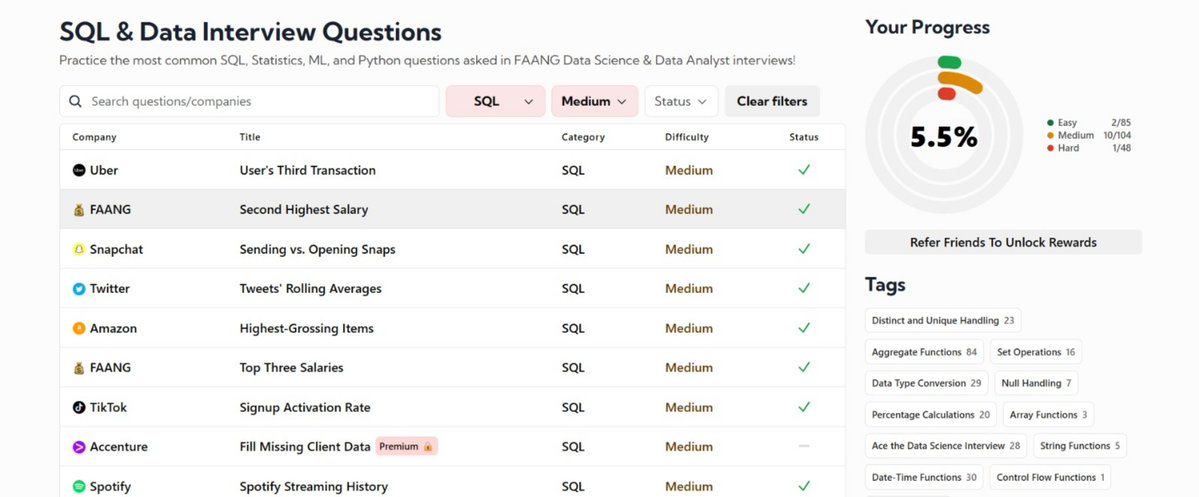The width and height of the screenshot is (1199, 497).
Task: Click the Premium lock badge on Accenture row
Action: (406, 447)
